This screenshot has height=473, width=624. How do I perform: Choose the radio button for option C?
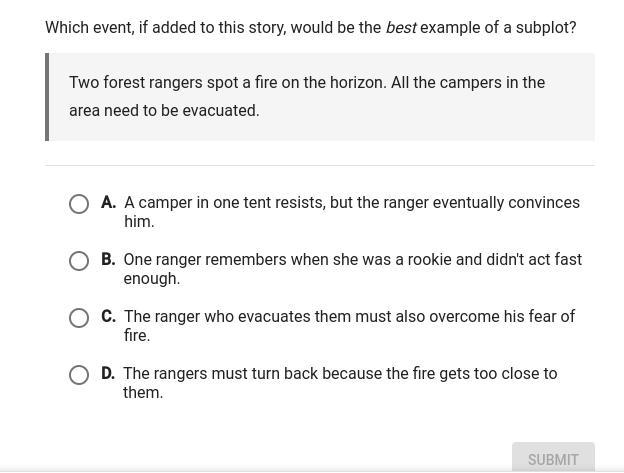pyautogui.click(x=79, y=318)
